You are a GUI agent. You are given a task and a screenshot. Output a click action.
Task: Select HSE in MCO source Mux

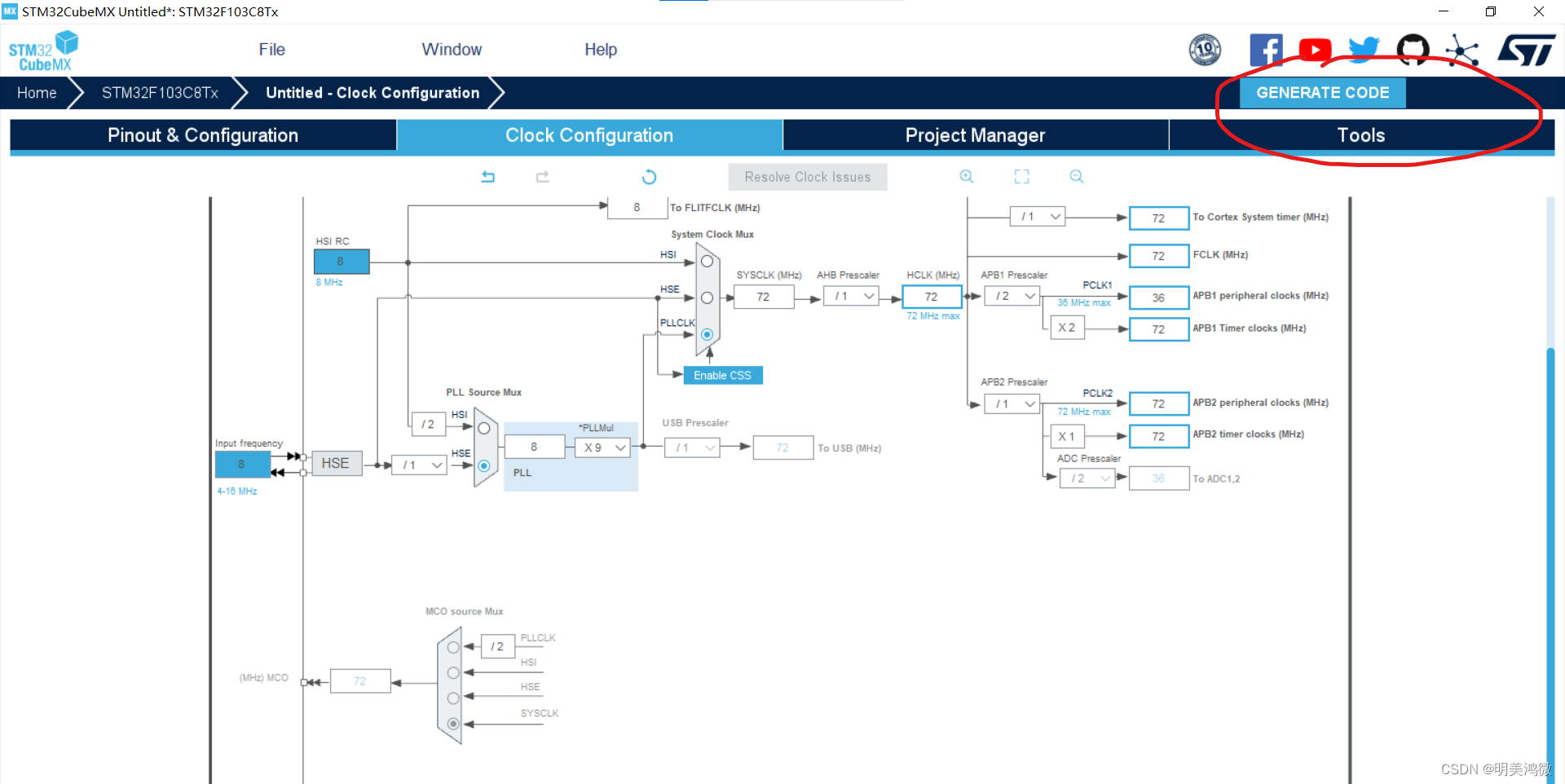(453, 698)
